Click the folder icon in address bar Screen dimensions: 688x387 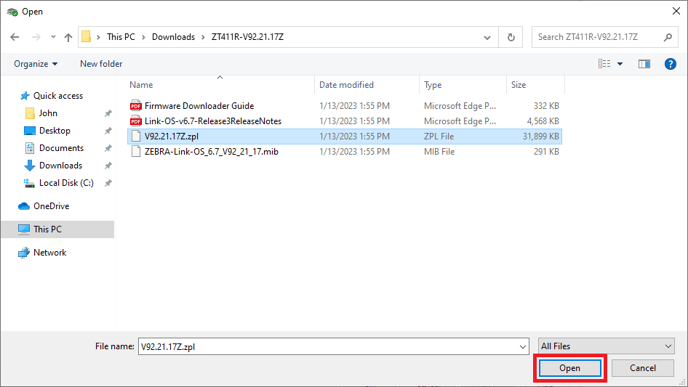tap(86, 37)
